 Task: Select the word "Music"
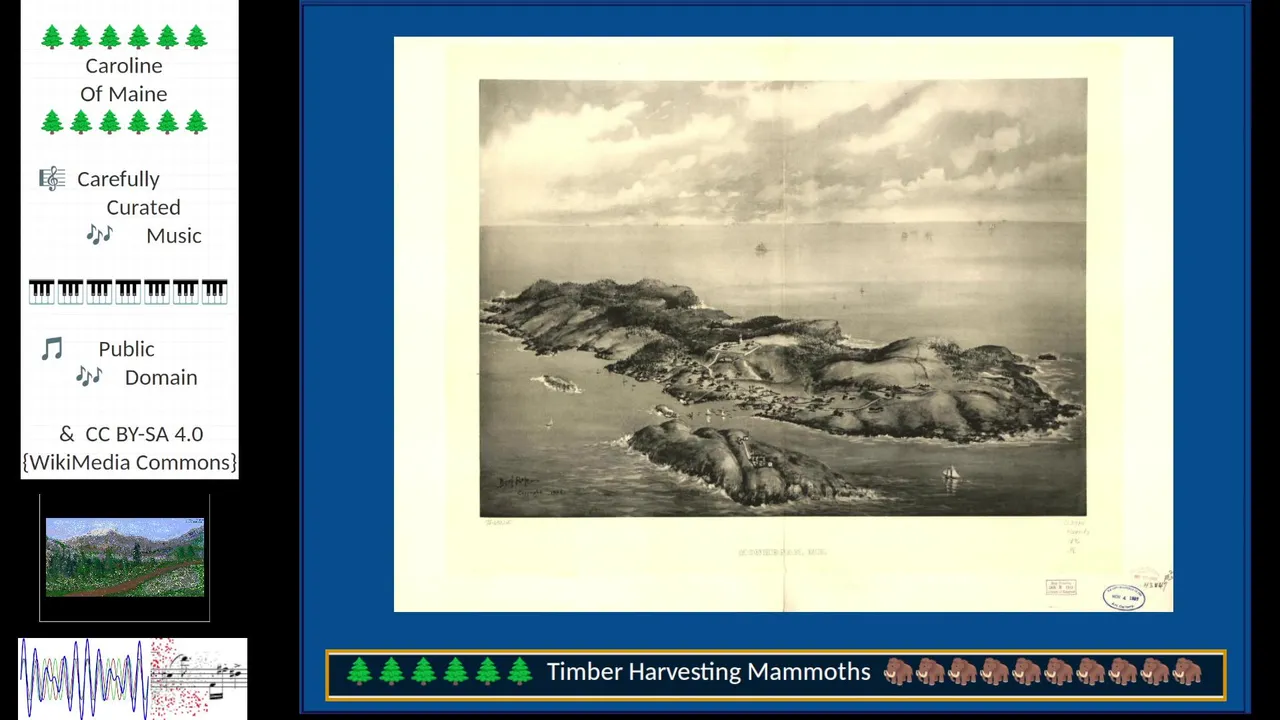point(174,236)
